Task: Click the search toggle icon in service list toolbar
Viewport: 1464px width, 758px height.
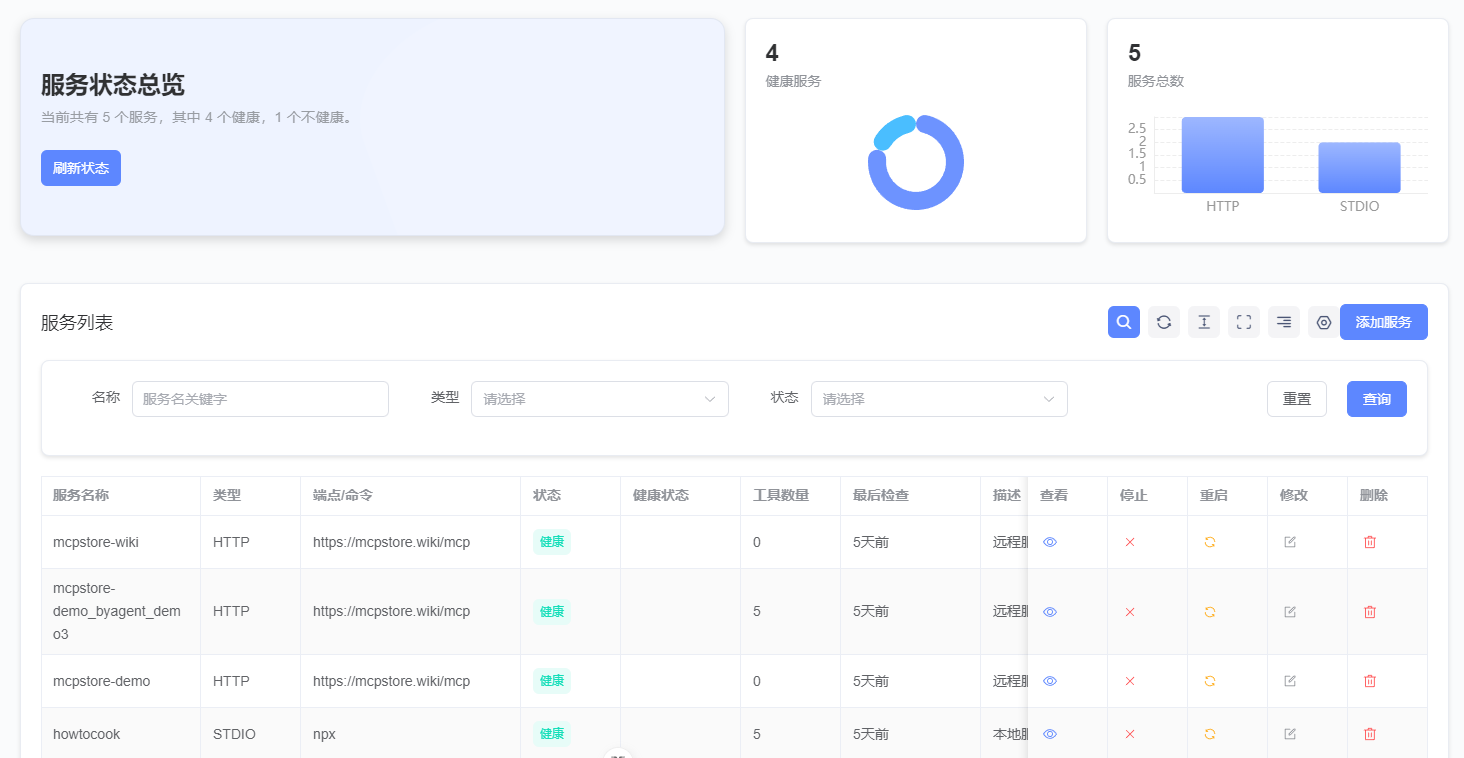Action: tap(1124, 322)
